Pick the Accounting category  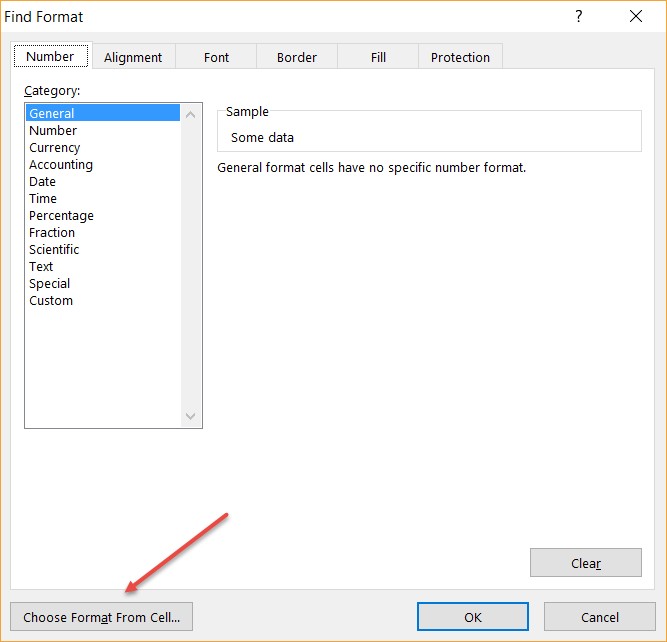click(61, 164)
